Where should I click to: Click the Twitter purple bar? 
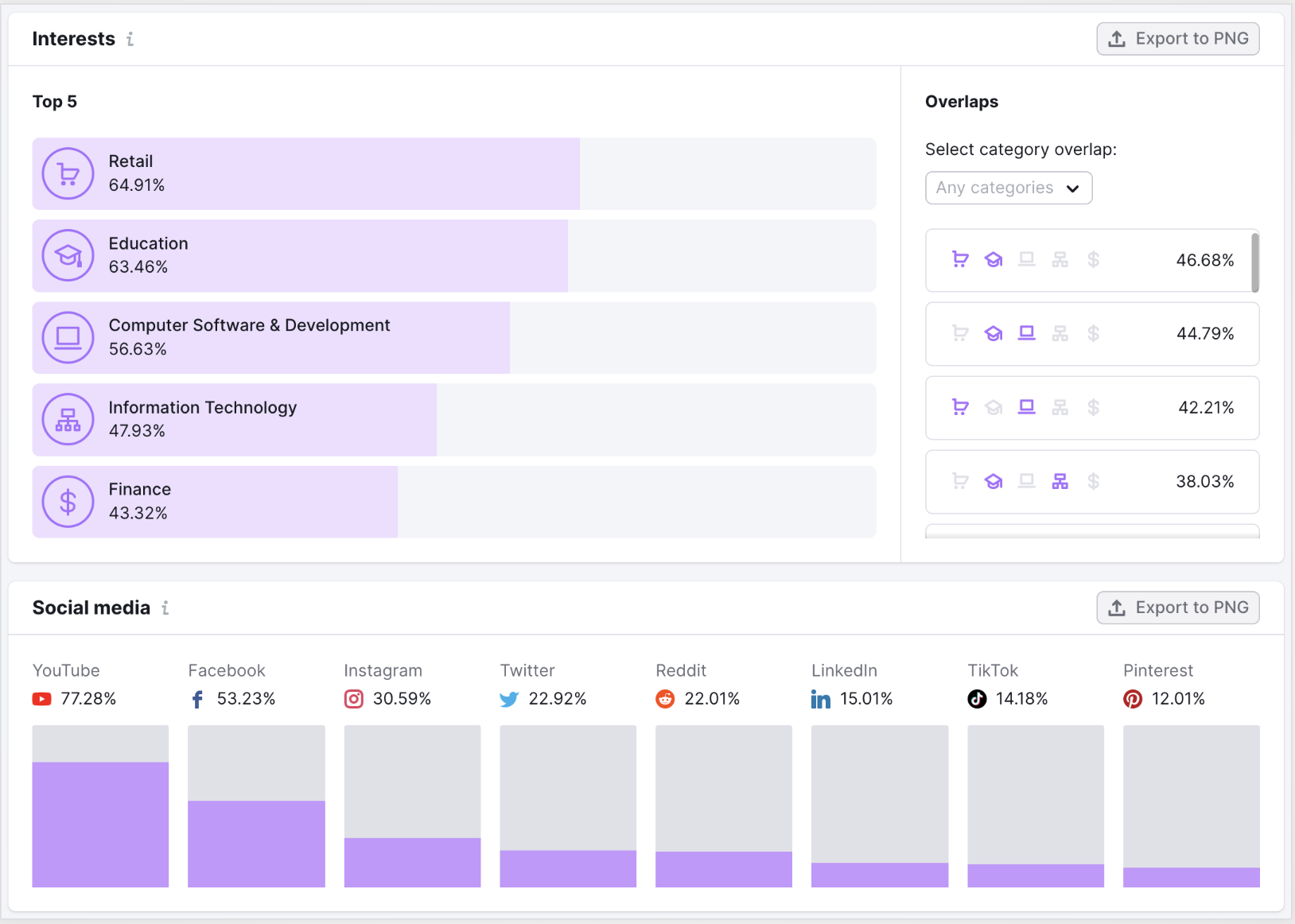click(568, 869)
